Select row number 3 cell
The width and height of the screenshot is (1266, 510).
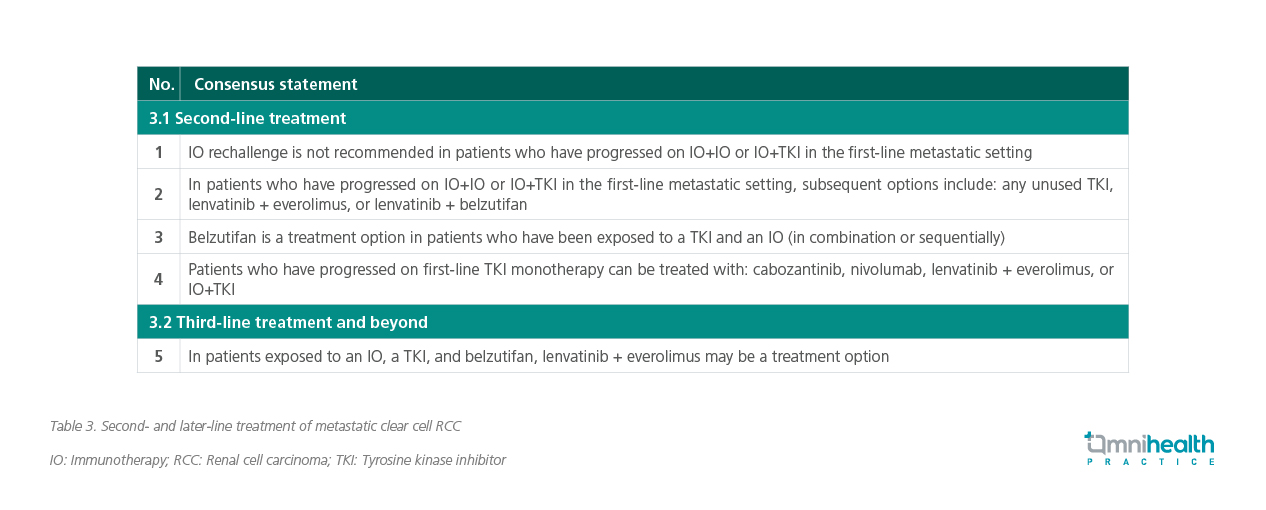click(159, 237)
